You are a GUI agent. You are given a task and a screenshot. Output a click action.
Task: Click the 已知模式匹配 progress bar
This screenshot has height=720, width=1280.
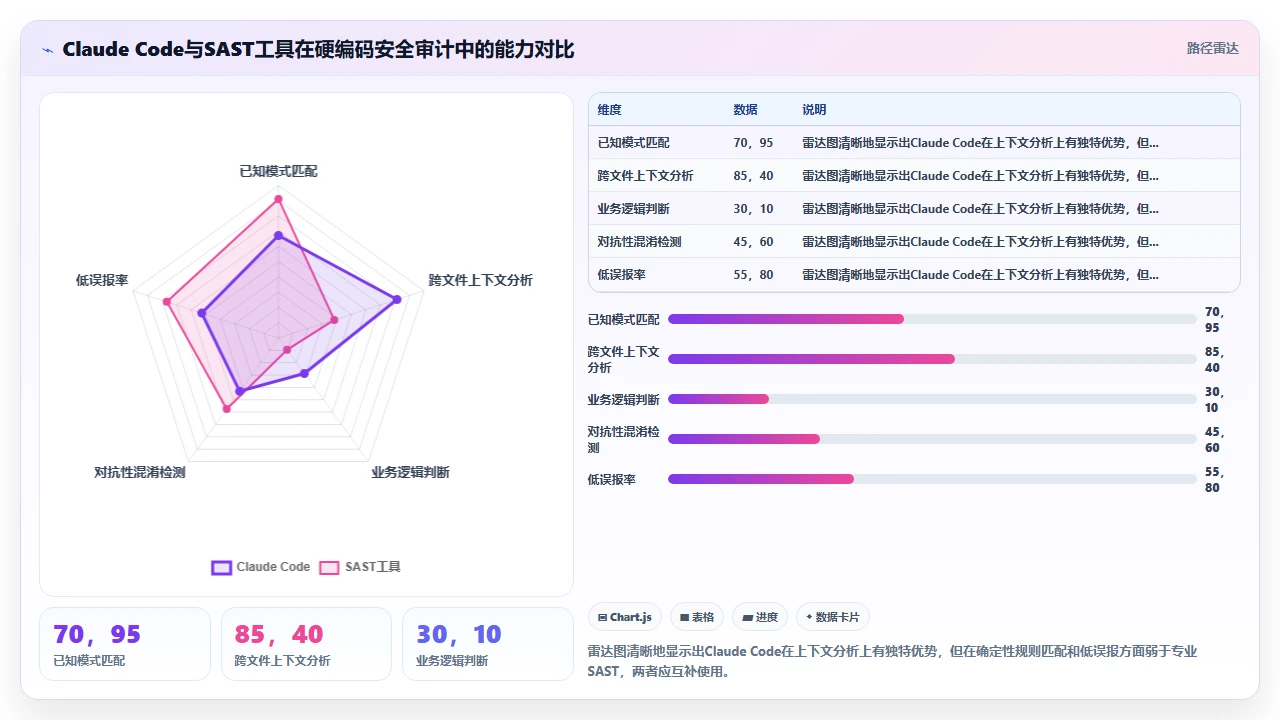(x=932, y=319)
